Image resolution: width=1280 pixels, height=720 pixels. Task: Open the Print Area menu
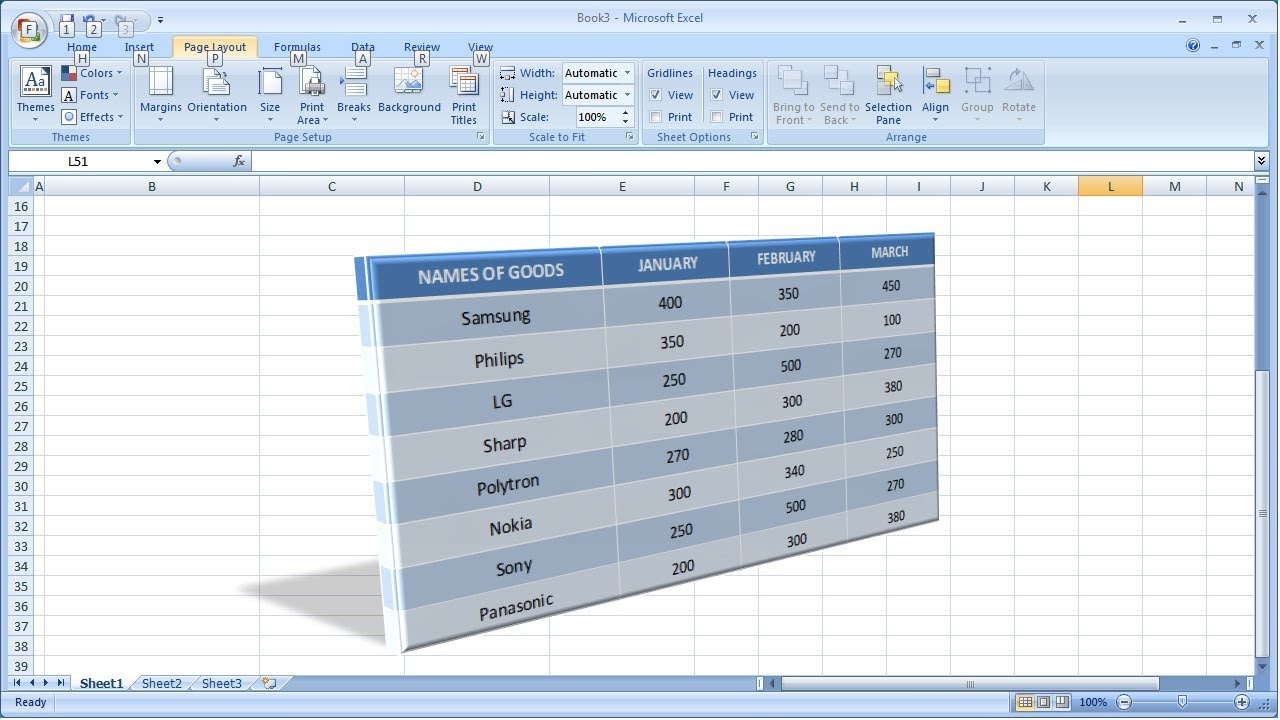click(312, 96)
